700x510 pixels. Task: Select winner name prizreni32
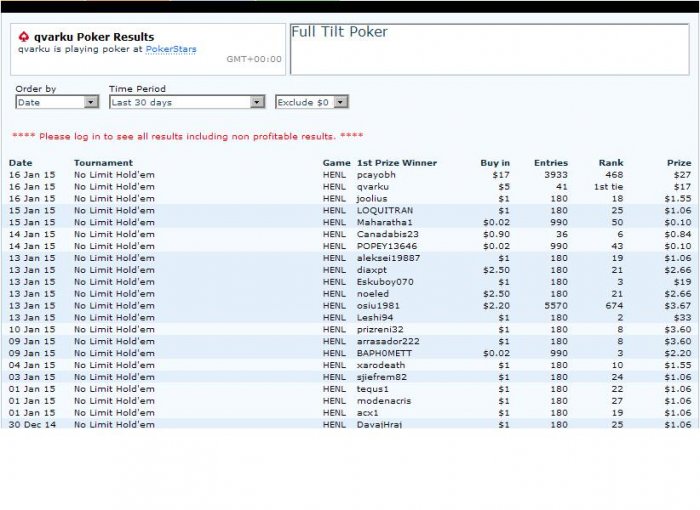coord(380,330)
